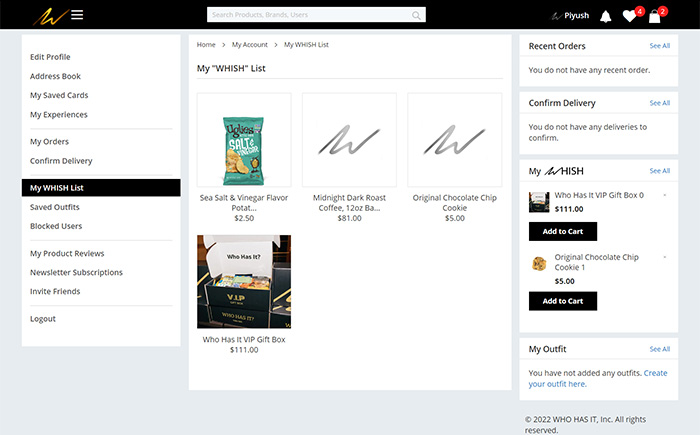Screen dimensions: 700x435
Task: Open Saved Outfits
Action: 54,207
